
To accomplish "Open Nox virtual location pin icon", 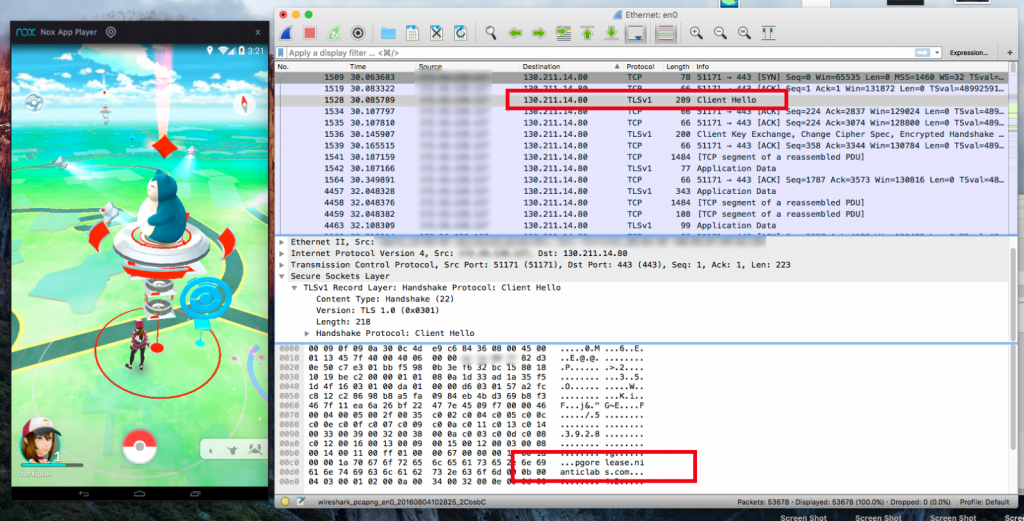I will (110, 32).
